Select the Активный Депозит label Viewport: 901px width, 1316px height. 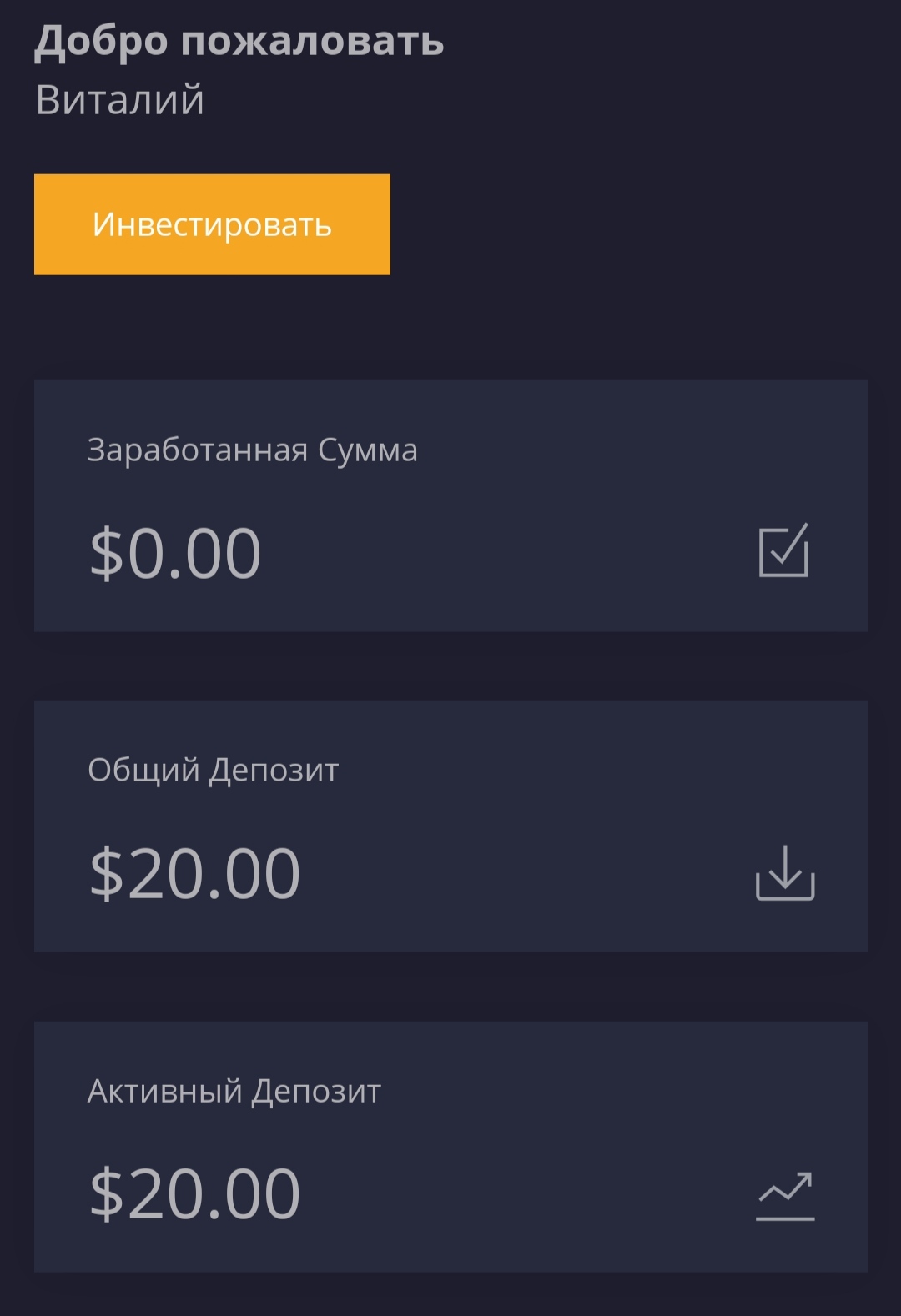[234, 1091]
